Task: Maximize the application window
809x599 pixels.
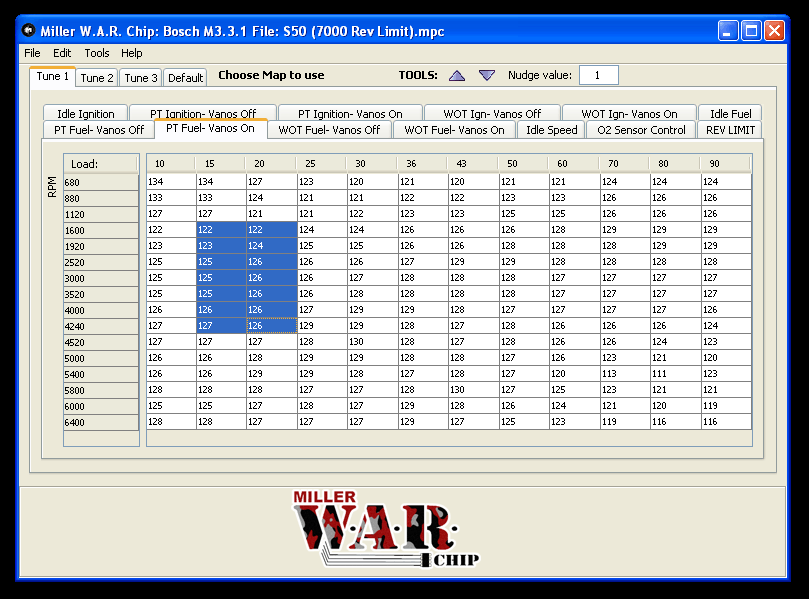Action: tap(751, 31)
